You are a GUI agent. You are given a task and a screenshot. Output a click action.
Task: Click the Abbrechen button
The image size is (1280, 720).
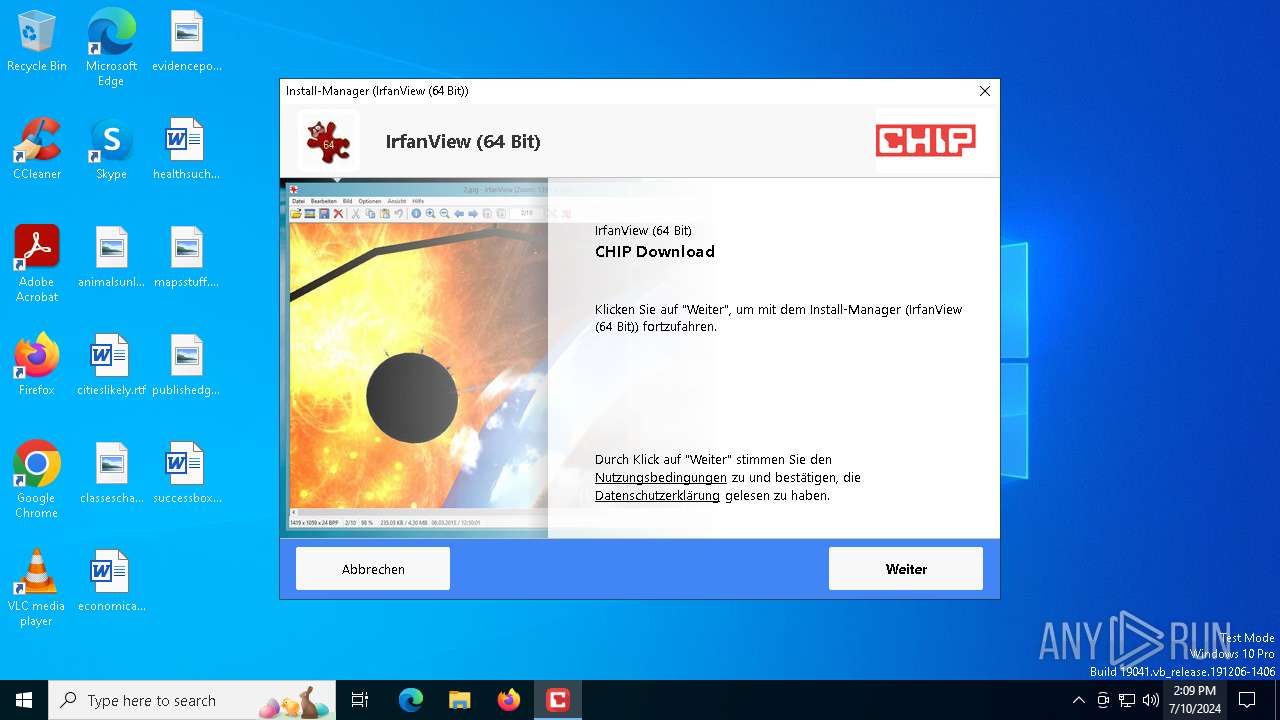(373, 569)
